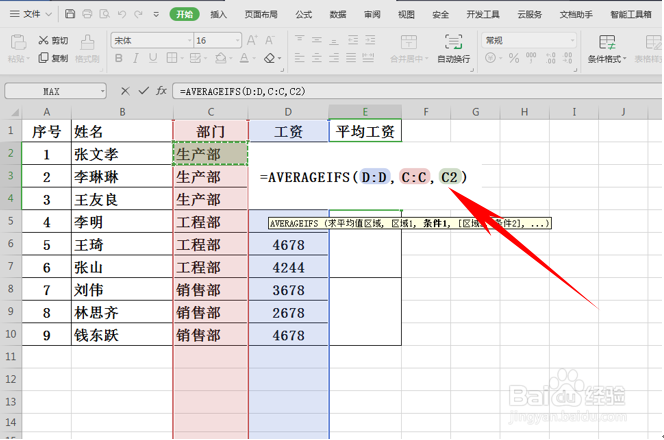
Task: Open the File (文件) menu
Action: [x=30, y=14]
